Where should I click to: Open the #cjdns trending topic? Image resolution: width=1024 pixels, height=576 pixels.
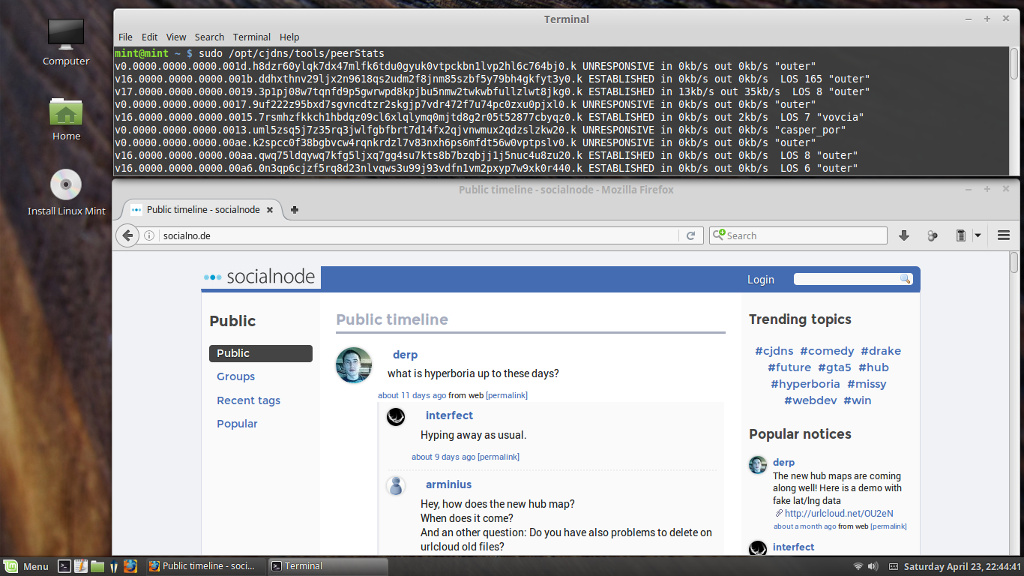pos(775,351)
